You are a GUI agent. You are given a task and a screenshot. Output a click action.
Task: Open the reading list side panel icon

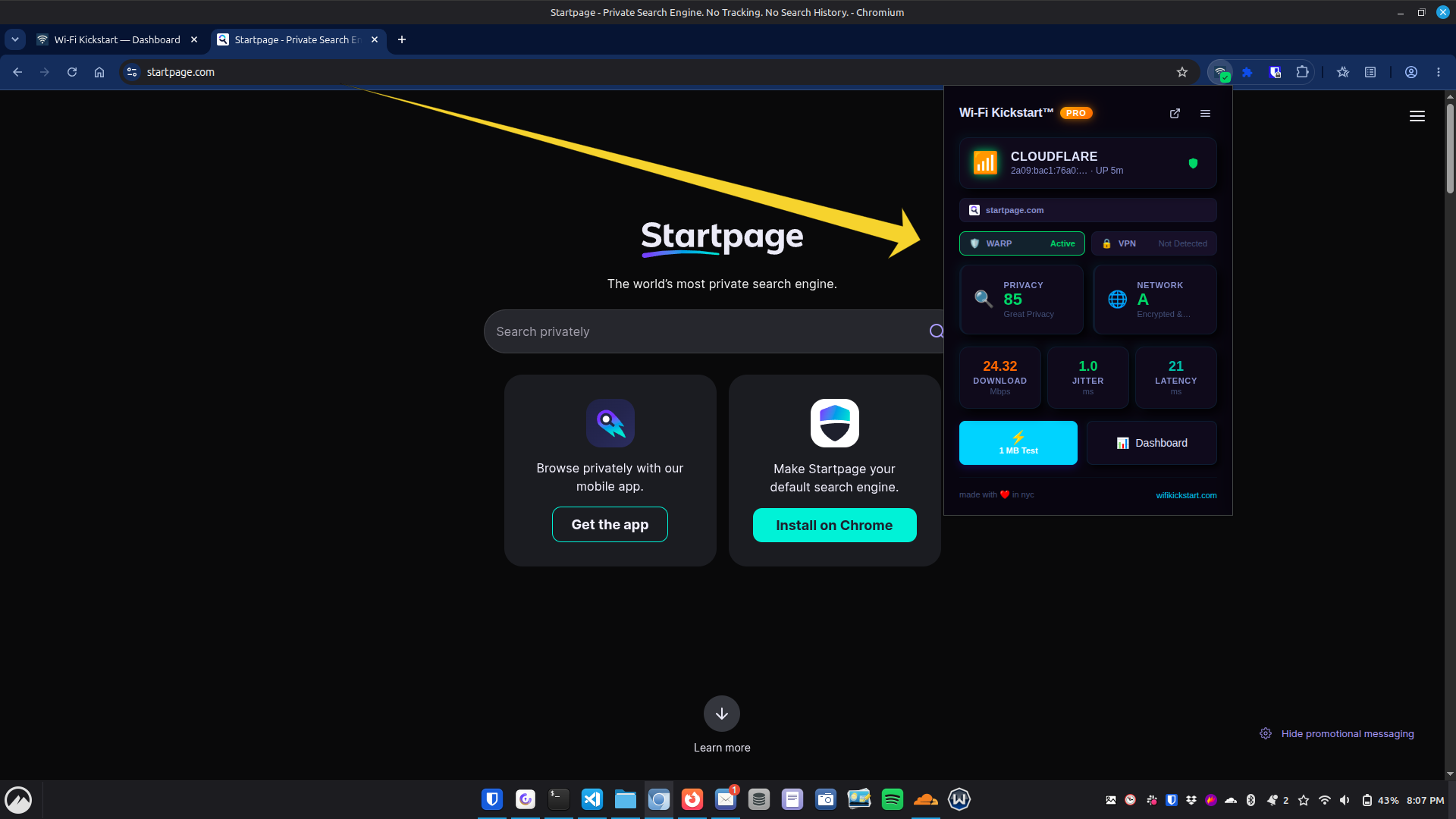[1370, 72]
